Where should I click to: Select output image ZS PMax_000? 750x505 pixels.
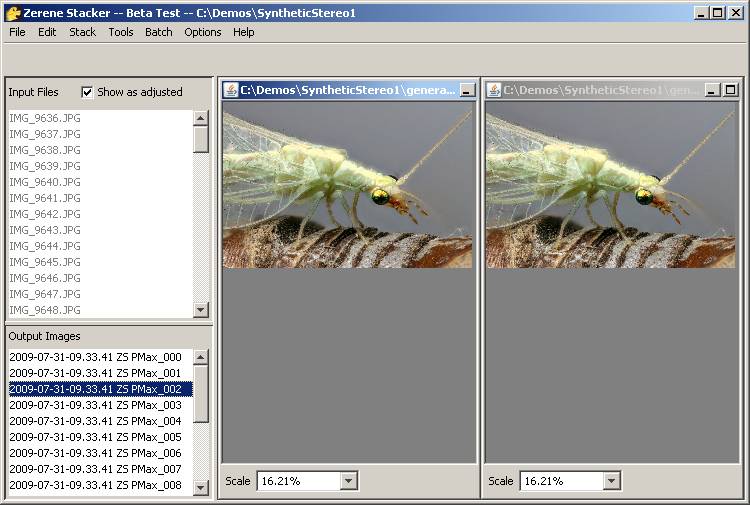[x=95, y=357]
